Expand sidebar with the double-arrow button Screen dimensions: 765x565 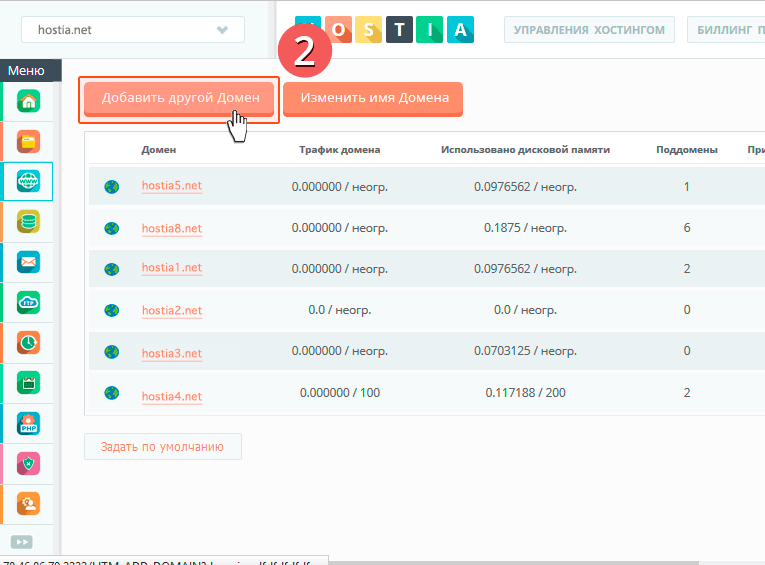[21, 542]
